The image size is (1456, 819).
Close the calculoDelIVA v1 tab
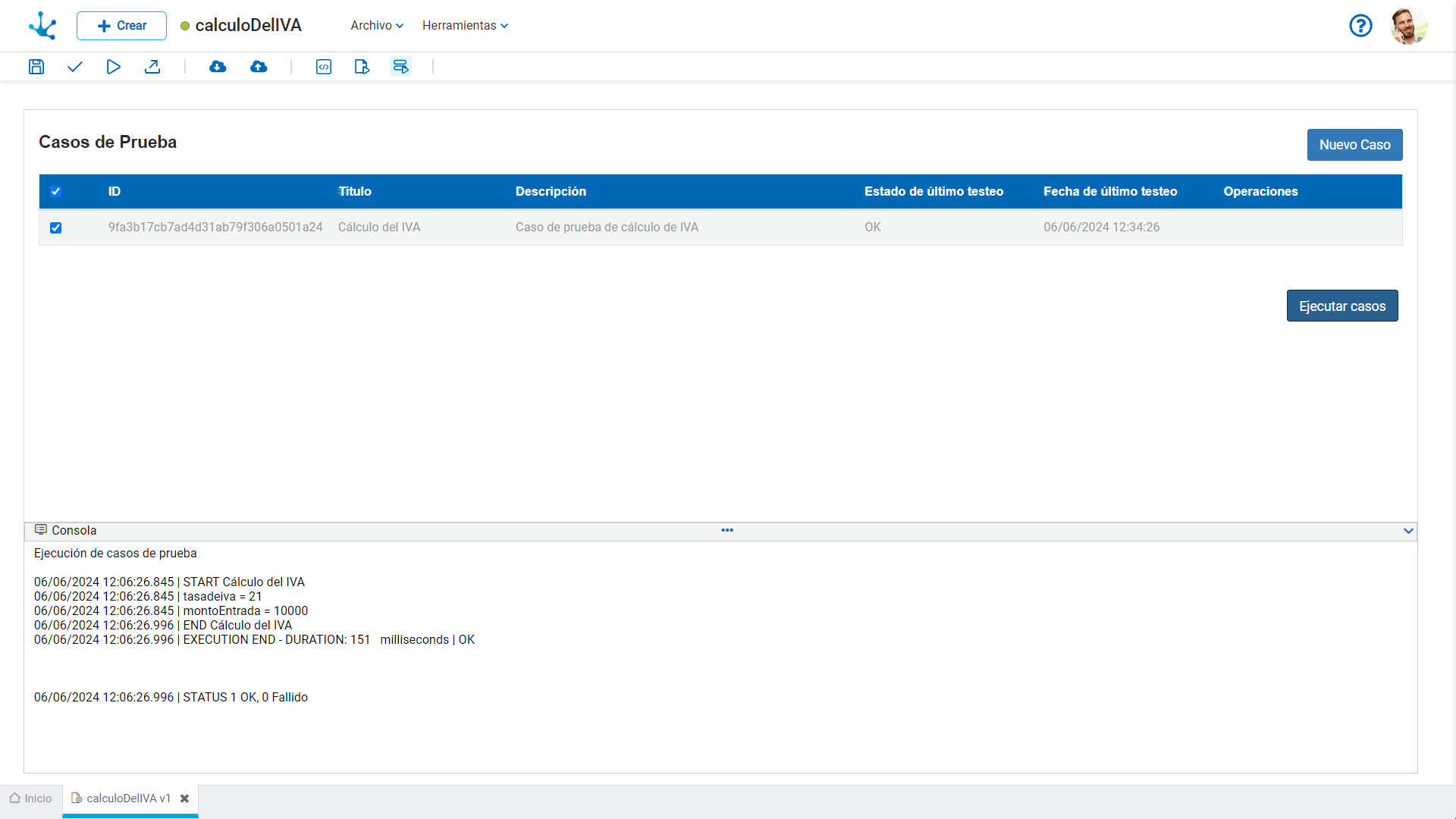[x=184, y=799]
